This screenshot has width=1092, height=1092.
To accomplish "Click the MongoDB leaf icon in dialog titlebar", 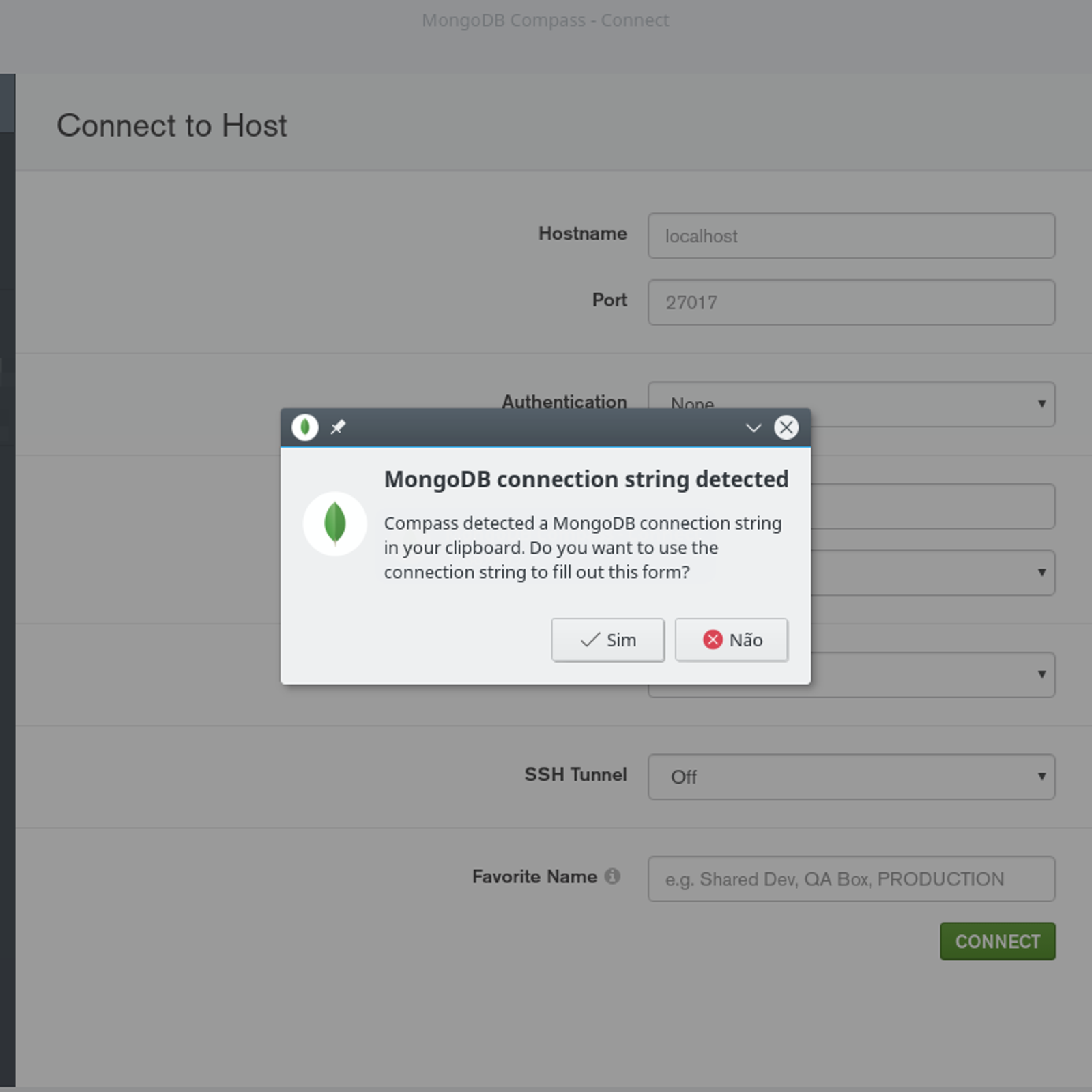I will [305, 427].
